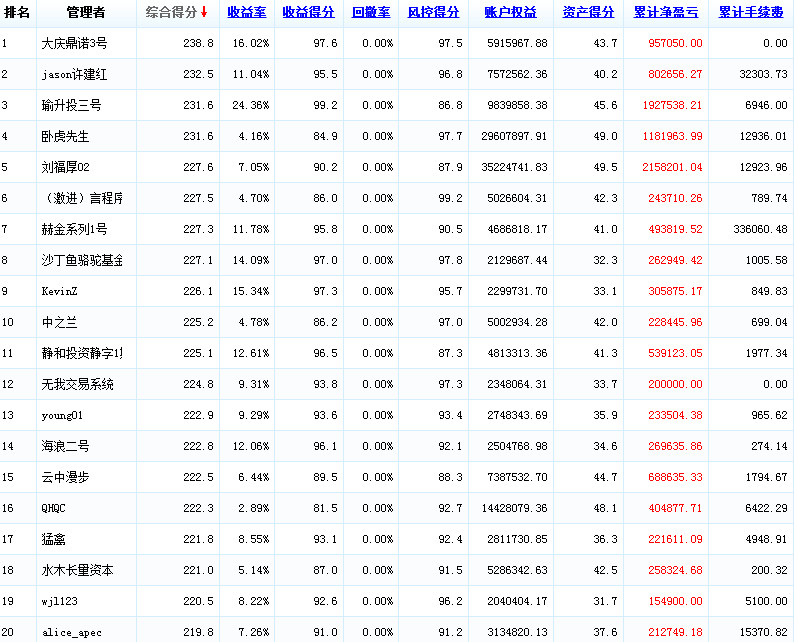
Task: Select manager 大庆鼎诺3号 in first row
Action: pyautogui.click(x=74, y=44)
